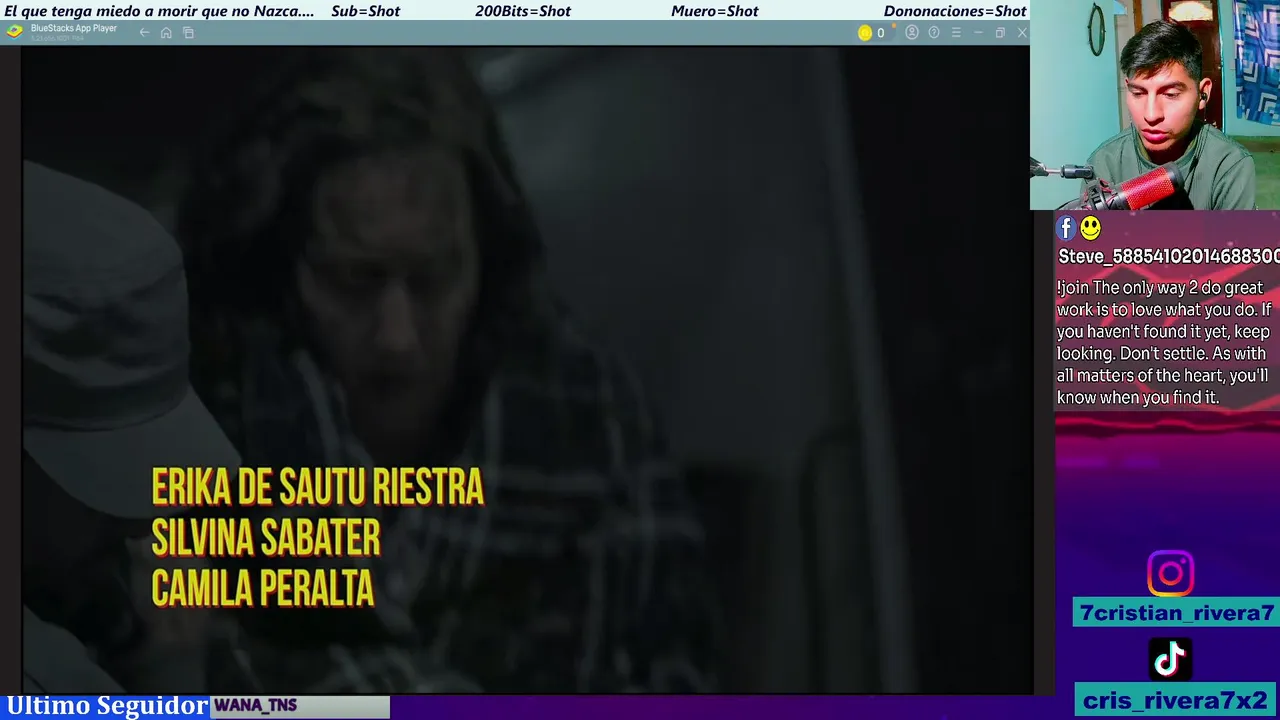Screen dimensions: 1280x720
Task: Click the streamer webcam feed
Action: coord(1155,105)
